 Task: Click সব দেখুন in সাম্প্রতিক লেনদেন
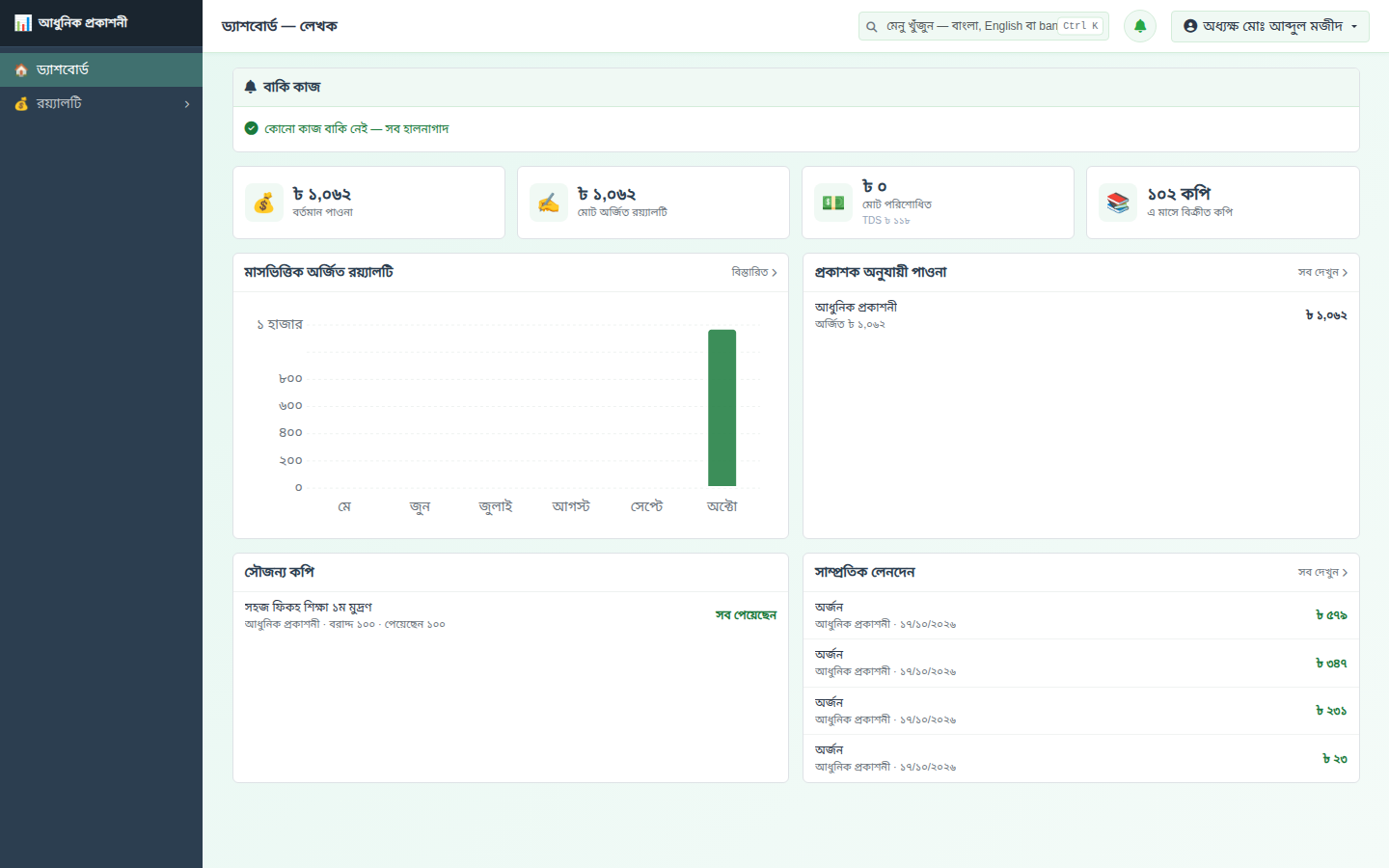[x=1322, y=573]
